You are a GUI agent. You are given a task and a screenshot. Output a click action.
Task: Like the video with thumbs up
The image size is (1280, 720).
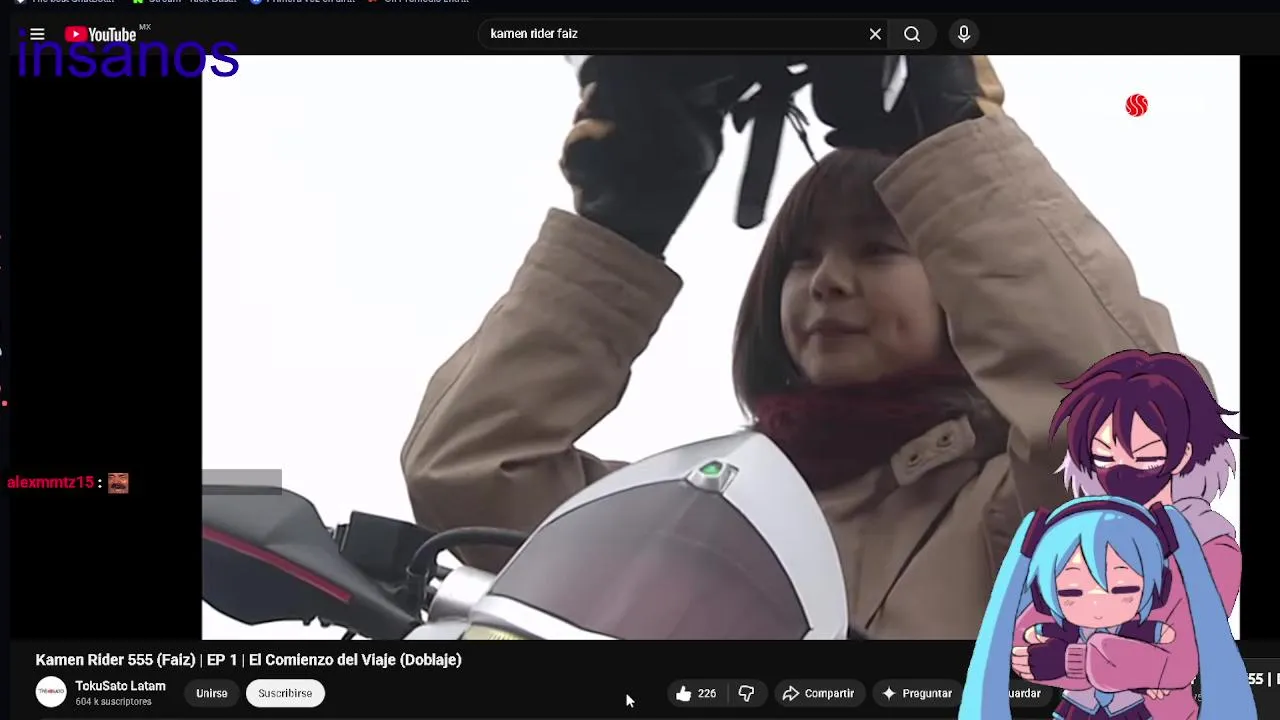tap(696, 693)
